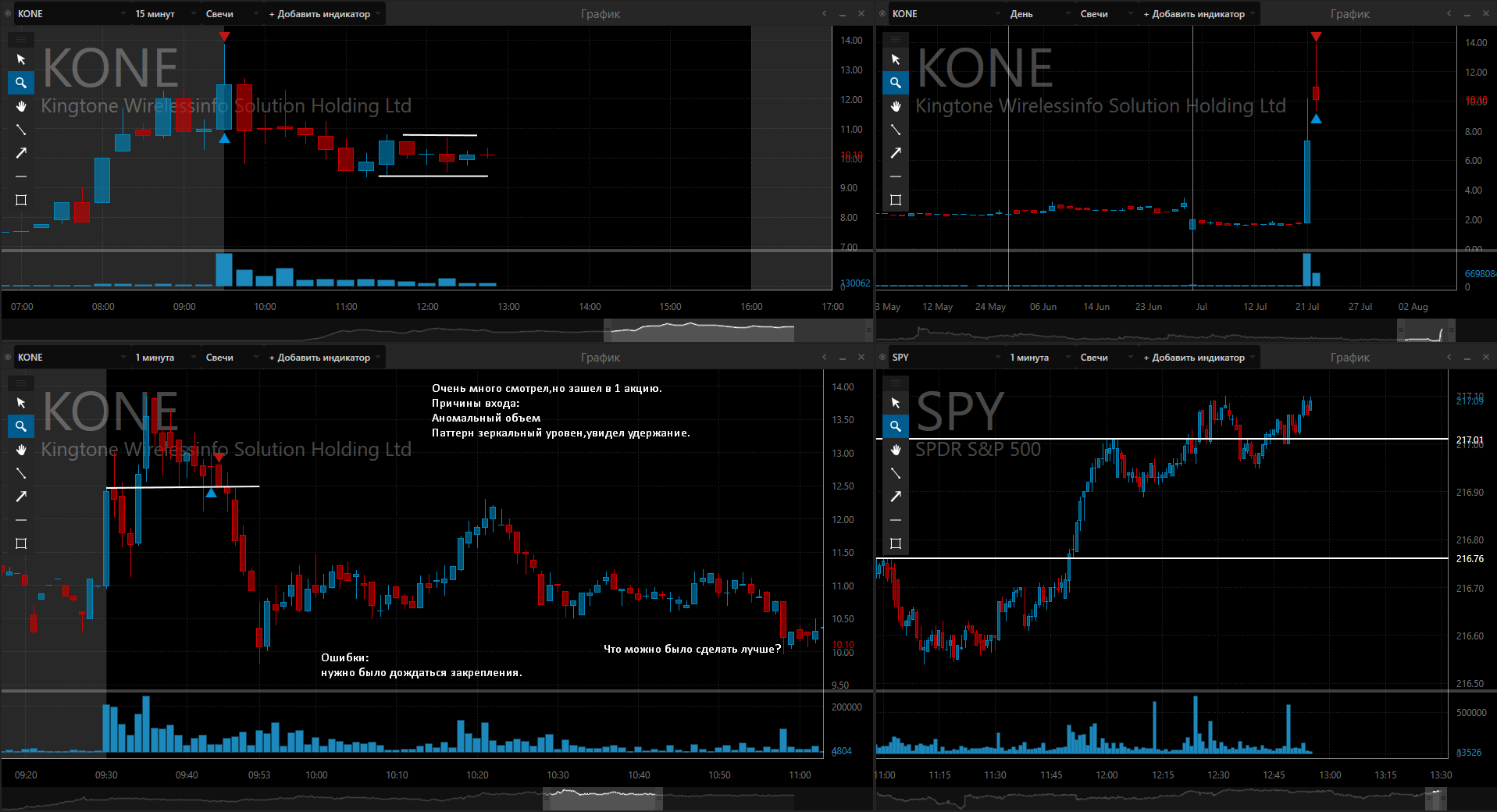This screenshot has height=812, width=1497.
Task: Select the 'Что можно было сделать лучше?' annotation
Action: [x=692, y=649]
